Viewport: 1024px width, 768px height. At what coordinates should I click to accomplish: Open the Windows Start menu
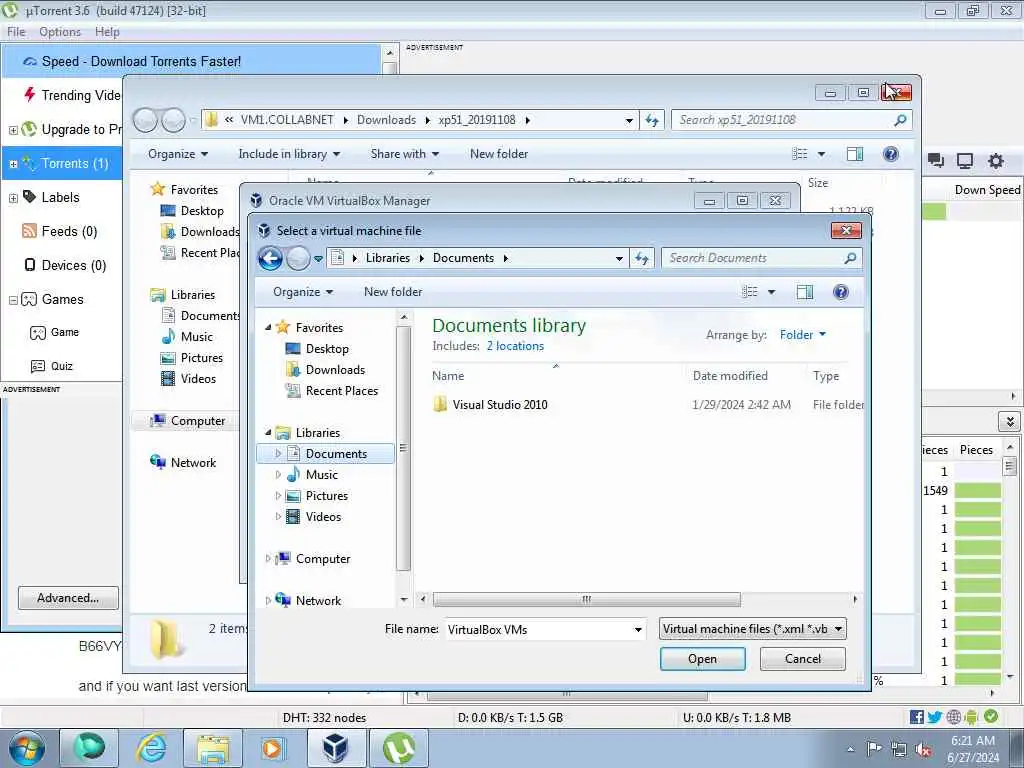click(x=27, y=748)
